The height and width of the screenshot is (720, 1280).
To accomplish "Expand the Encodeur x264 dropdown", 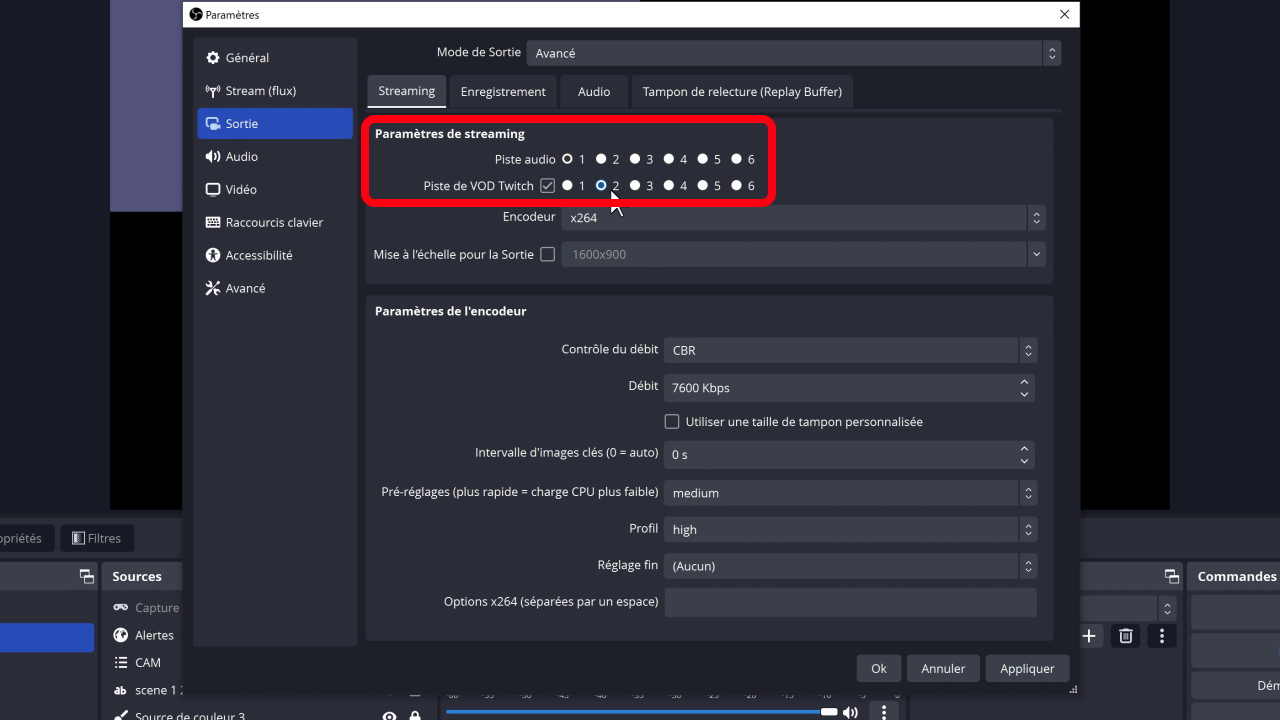I will click(803, 218).
